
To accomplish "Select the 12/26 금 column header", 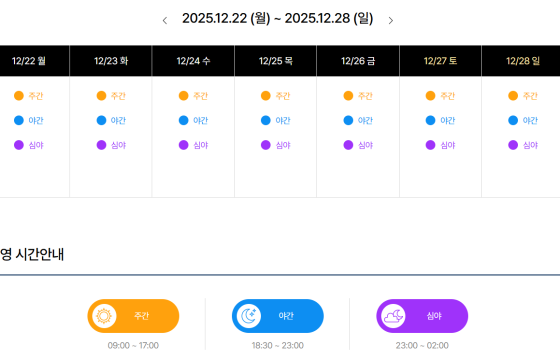I will pos(358,61).
